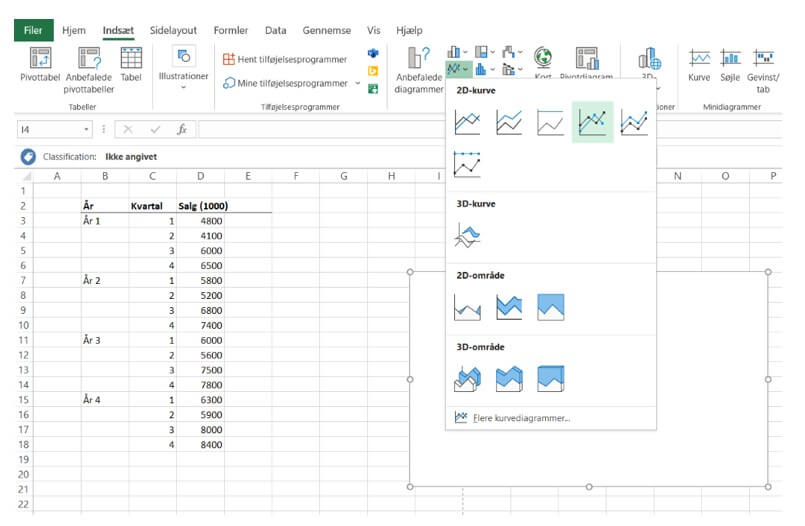Open the name box dropdown arrow

point(87,129)
